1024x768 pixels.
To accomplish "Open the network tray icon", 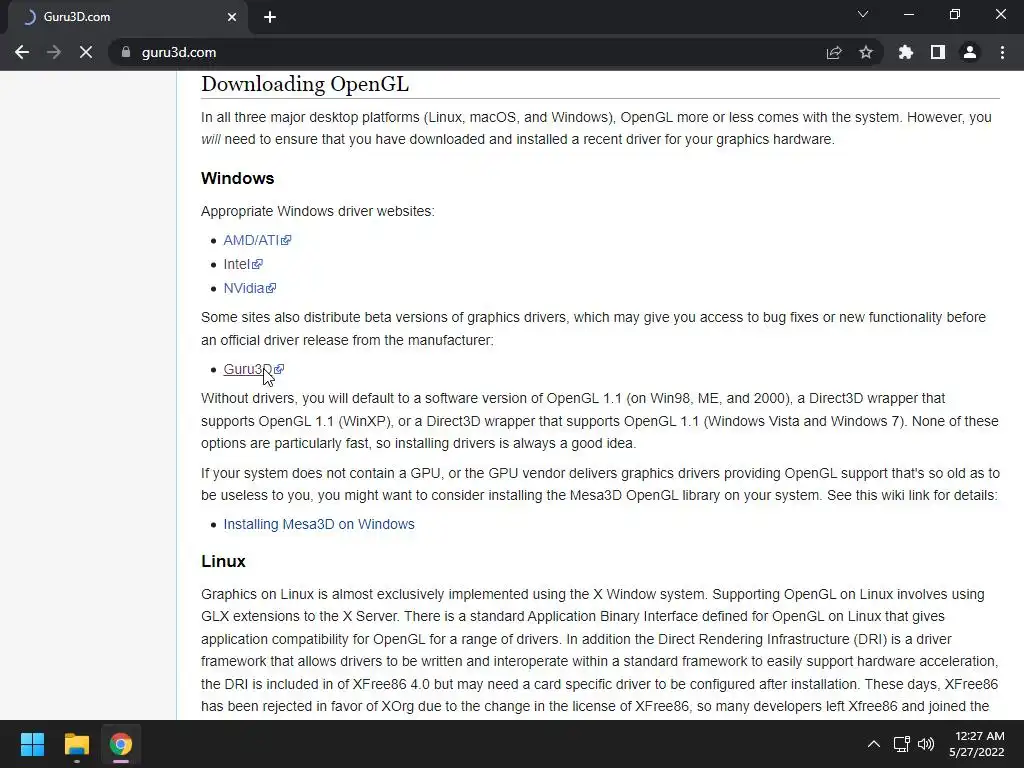I will [x=902, y=744].
